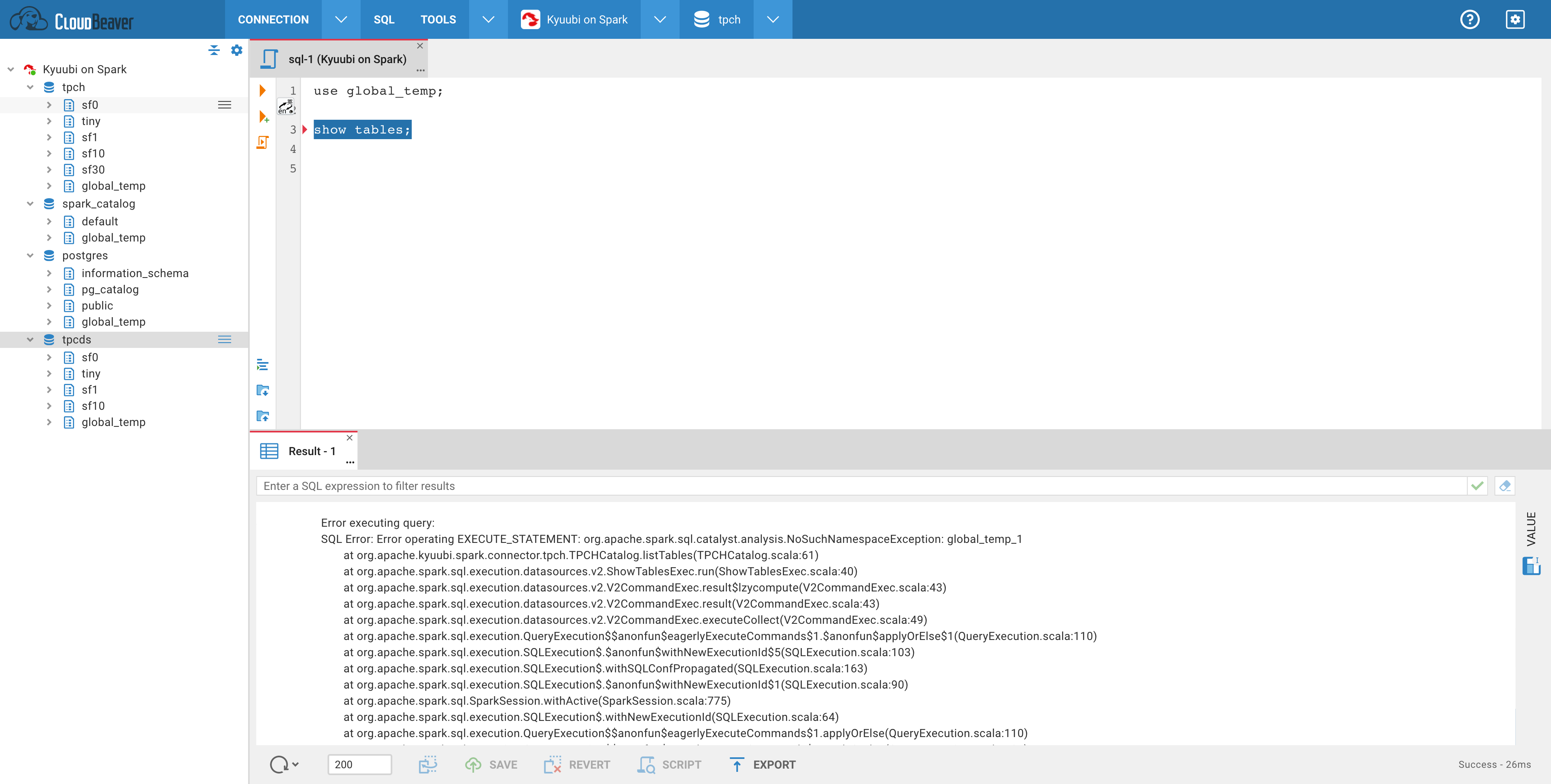Open the auto-refresh dropdown arrow
This screenshot has width=1551, height=784.
tap(295, 765)
